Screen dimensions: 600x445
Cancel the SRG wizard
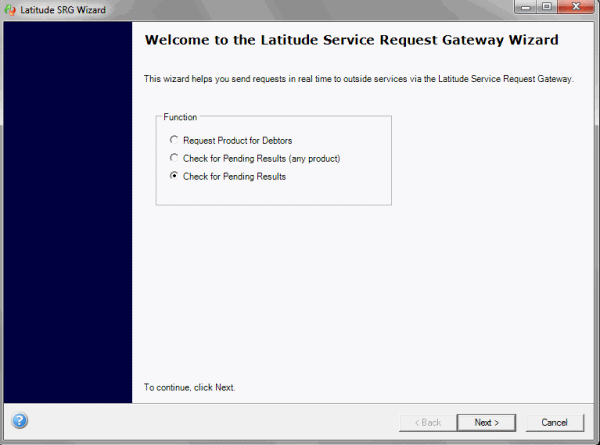(554, 423)
